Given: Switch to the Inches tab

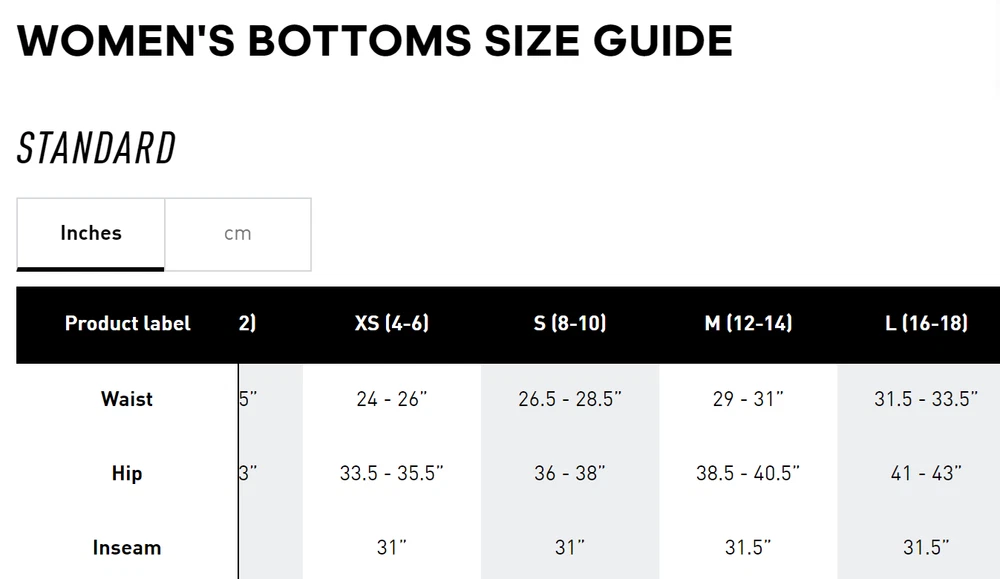Looking at the screenshot, I should point(90,234).
